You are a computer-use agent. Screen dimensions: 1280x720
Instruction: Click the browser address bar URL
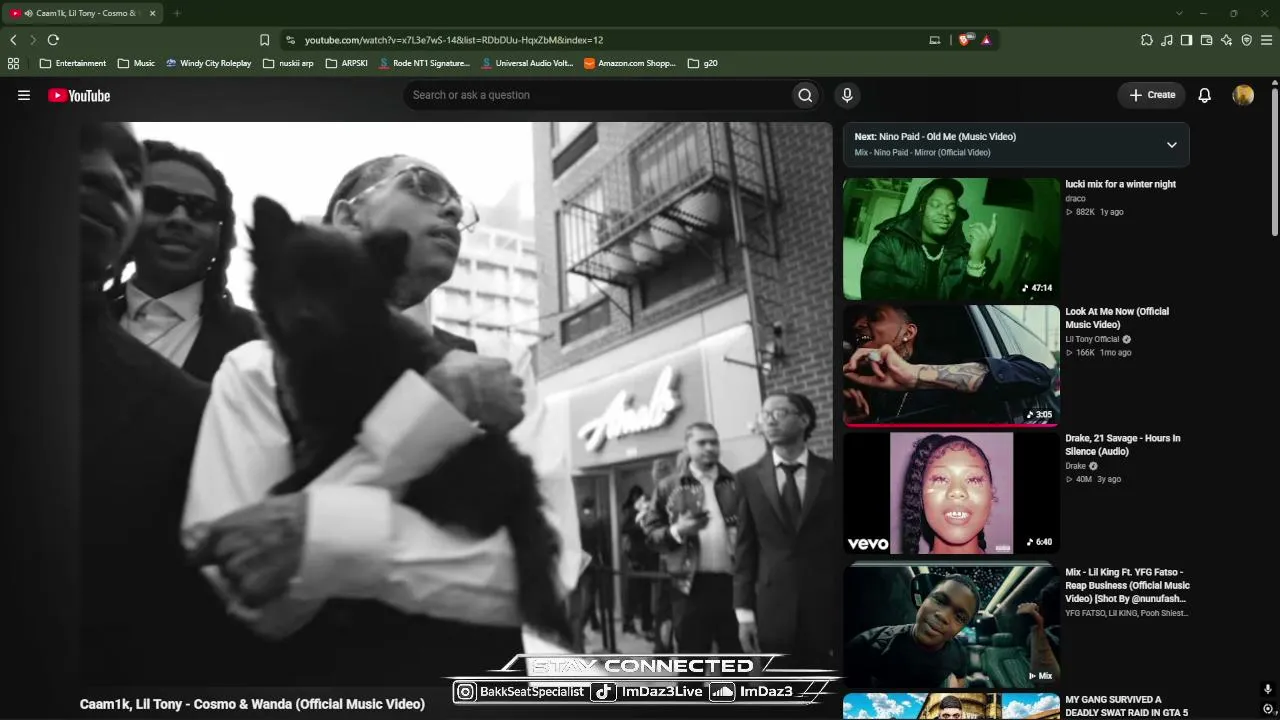pyautogui.click(x=453, y=40)
